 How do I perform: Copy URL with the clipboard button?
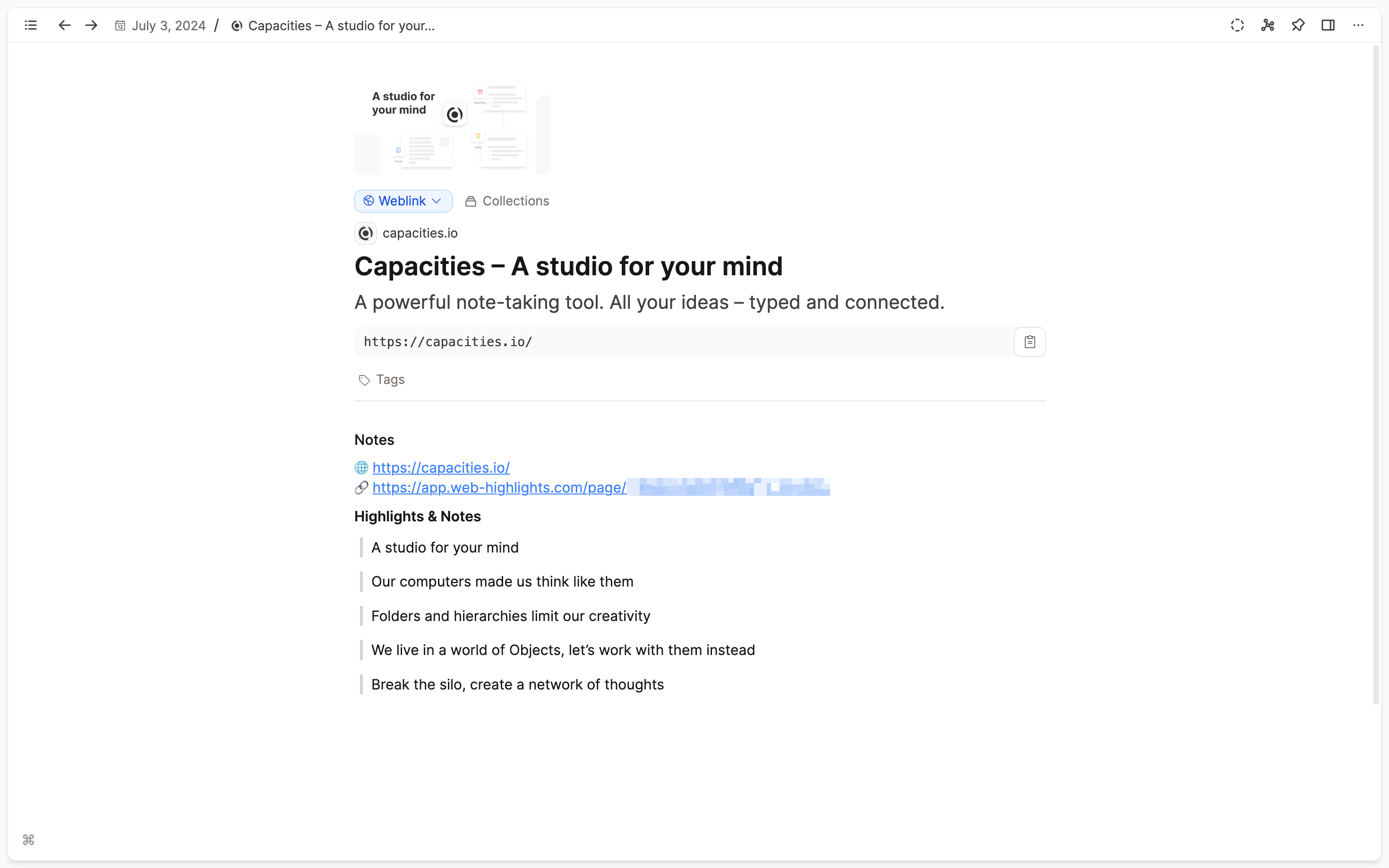(1029, 342)
